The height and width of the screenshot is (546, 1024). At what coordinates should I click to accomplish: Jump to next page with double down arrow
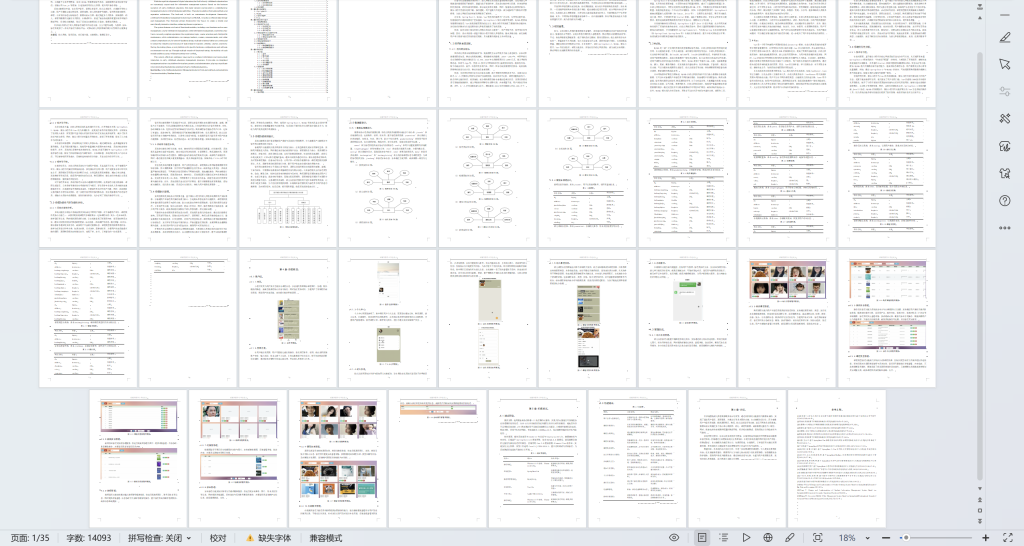coord(979,521)
